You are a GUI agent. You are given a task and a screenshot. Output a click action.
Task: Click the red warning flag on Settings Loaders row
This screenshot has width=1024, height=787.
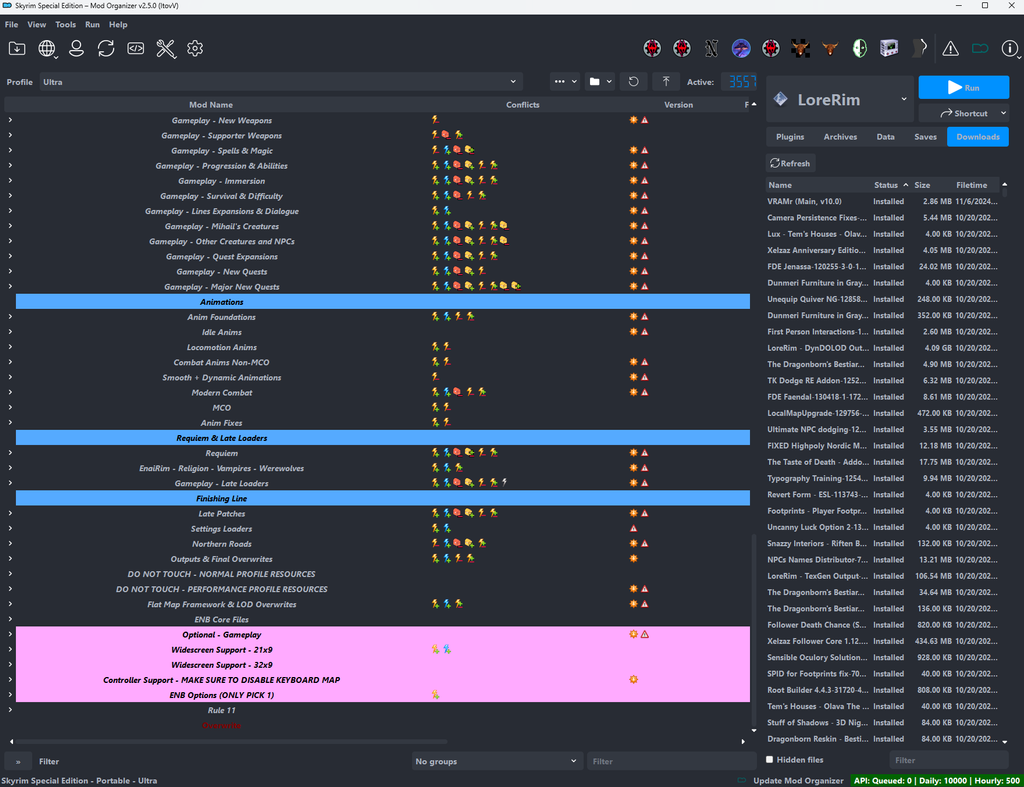(633, 528)
